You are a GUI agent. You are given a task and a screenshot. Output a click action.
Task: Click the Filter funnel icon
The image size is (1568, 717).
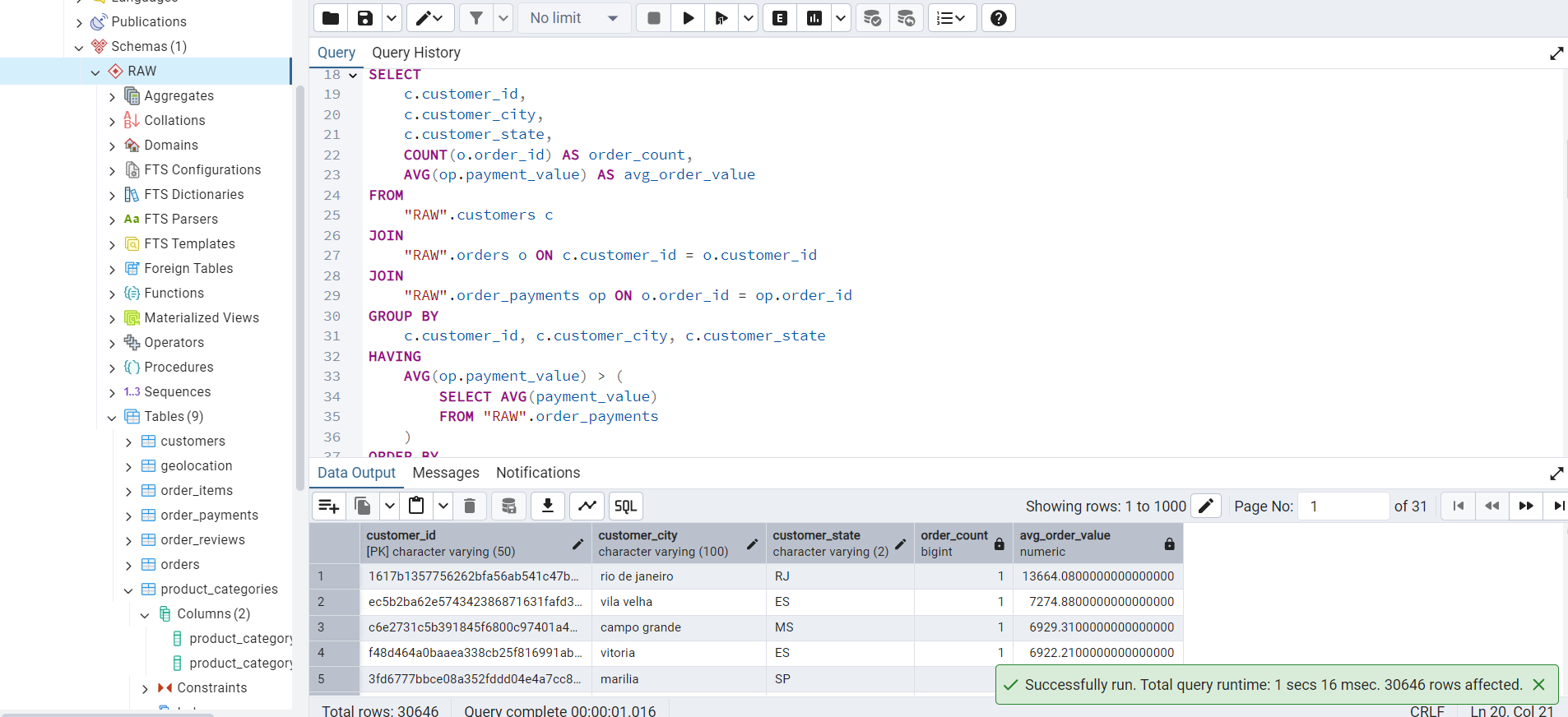point(476,18)
